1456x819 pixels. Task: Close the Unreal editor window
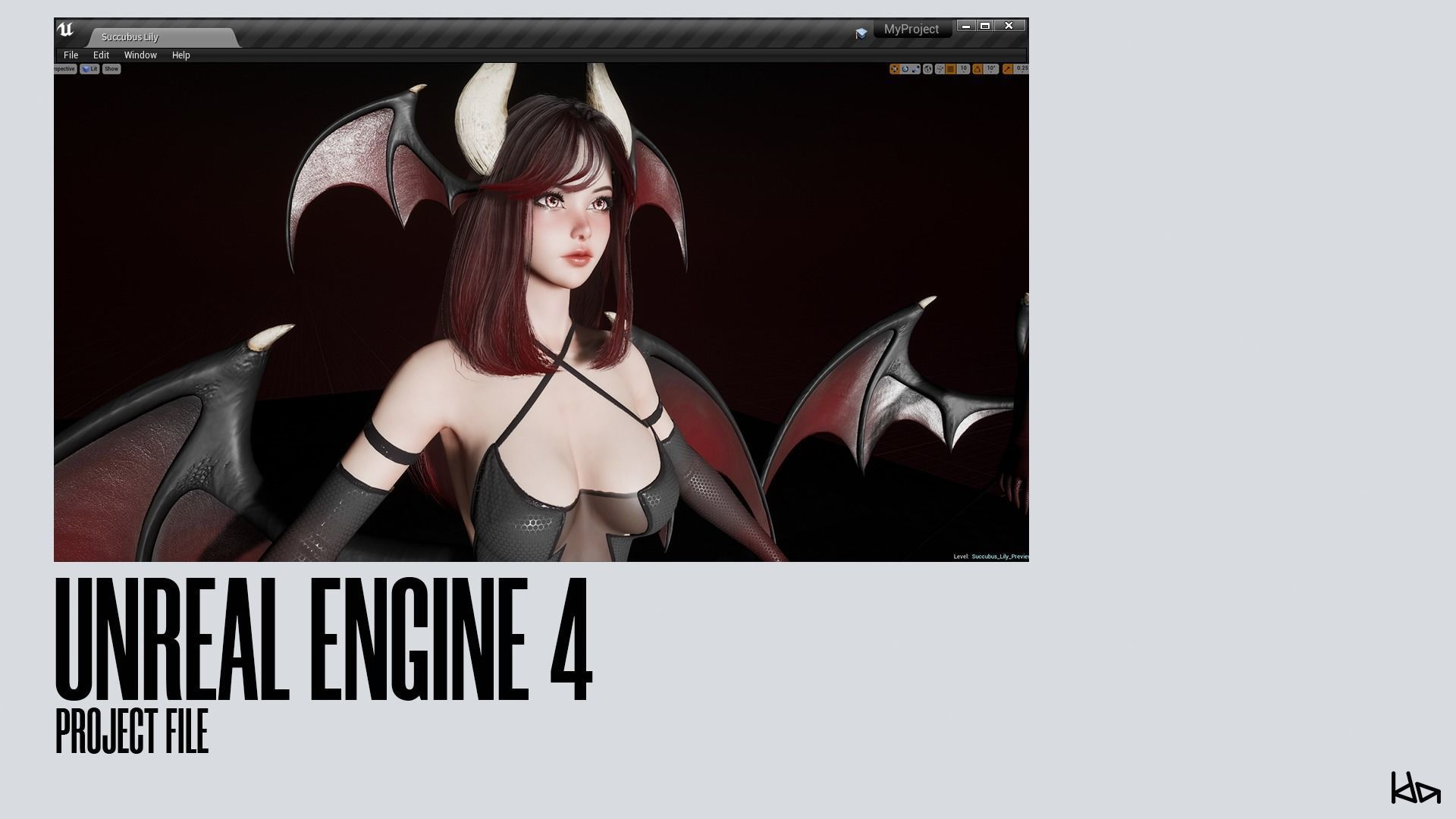coord(1009,26)
